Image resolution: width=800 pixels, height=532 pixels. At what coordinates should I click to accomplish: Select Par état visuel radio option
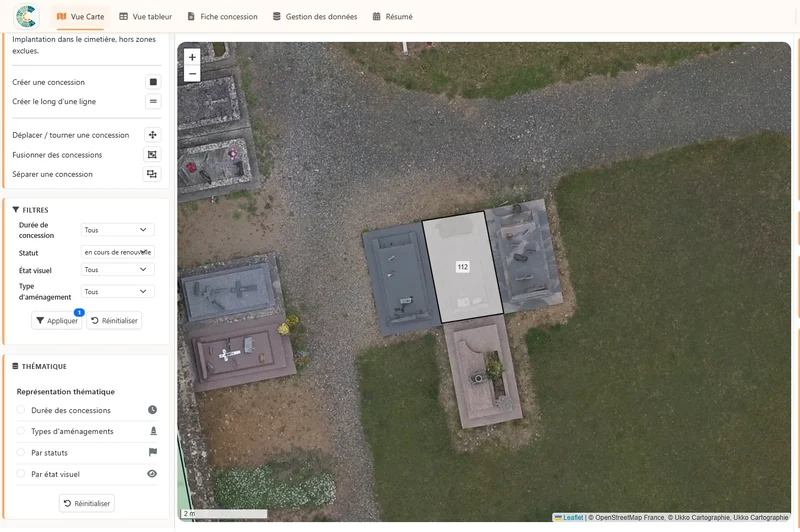[x=20, y=474]
